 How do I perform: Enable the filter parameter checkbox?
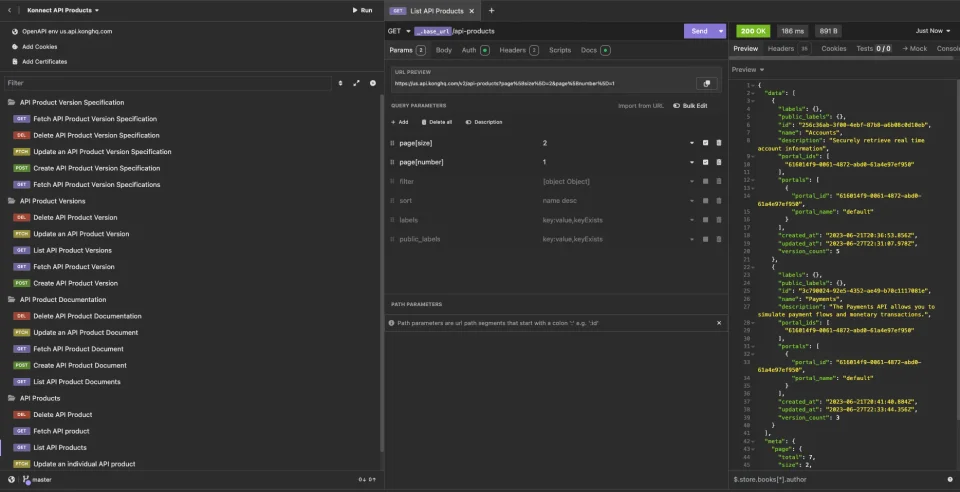pyautogui.click(x=705, y=182)
